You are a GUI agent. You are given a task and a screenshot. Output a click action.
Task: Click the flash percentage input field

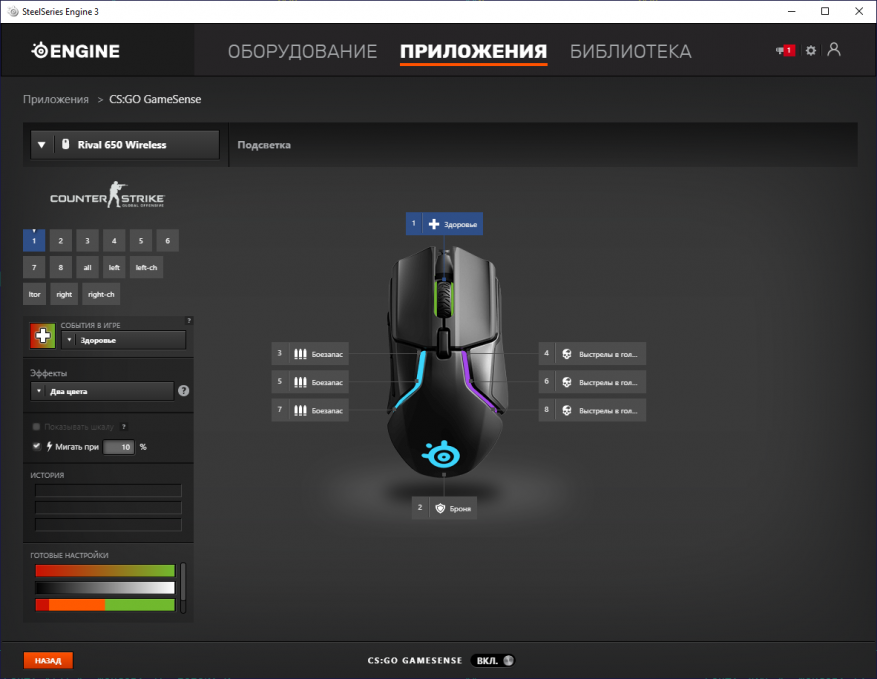(x=119, y=447)
